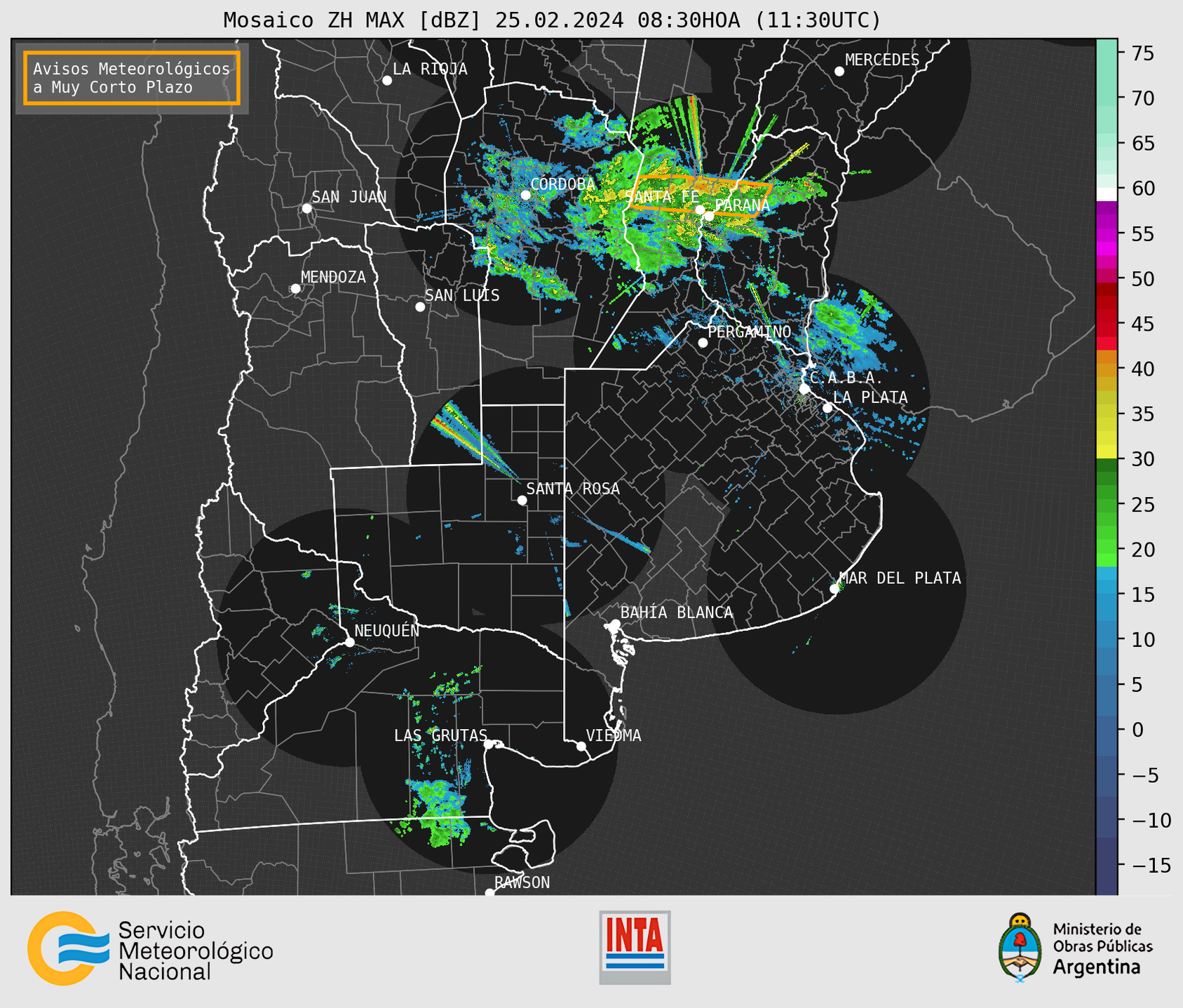Click the white dot marking La Rioja

point(387,81)
